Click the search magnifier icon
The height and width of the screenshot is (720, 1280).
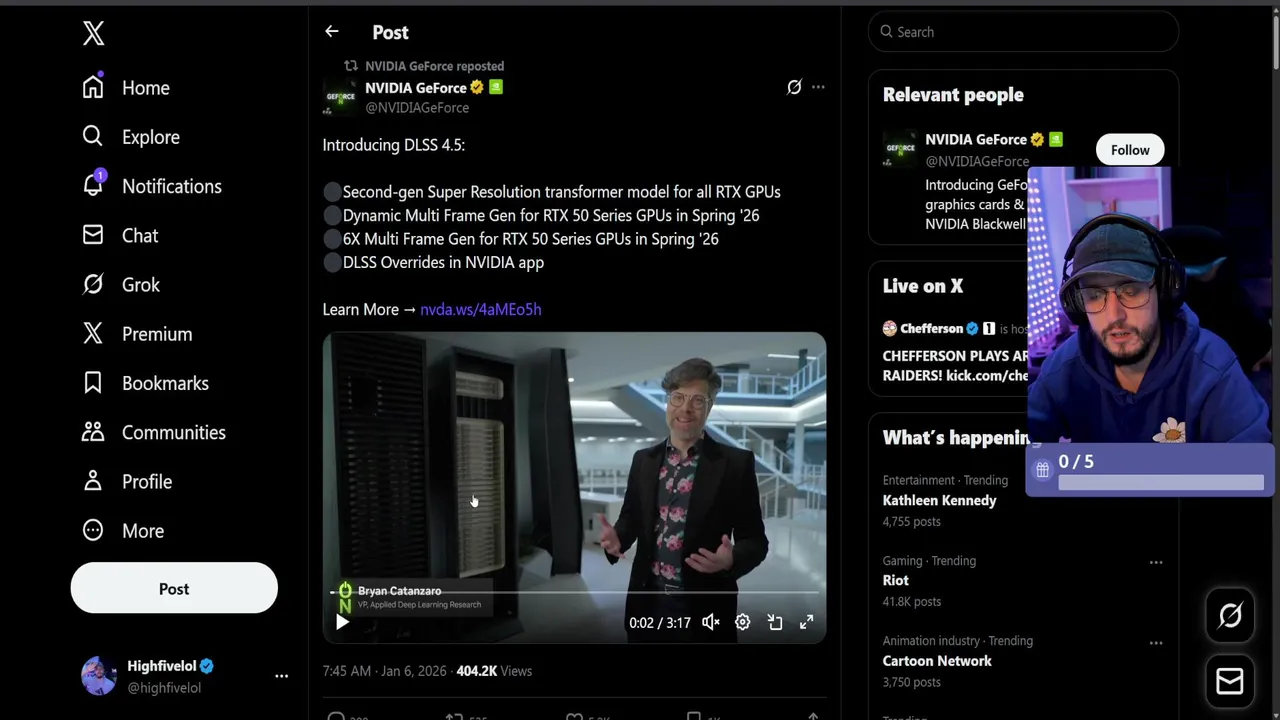point(886,32)
